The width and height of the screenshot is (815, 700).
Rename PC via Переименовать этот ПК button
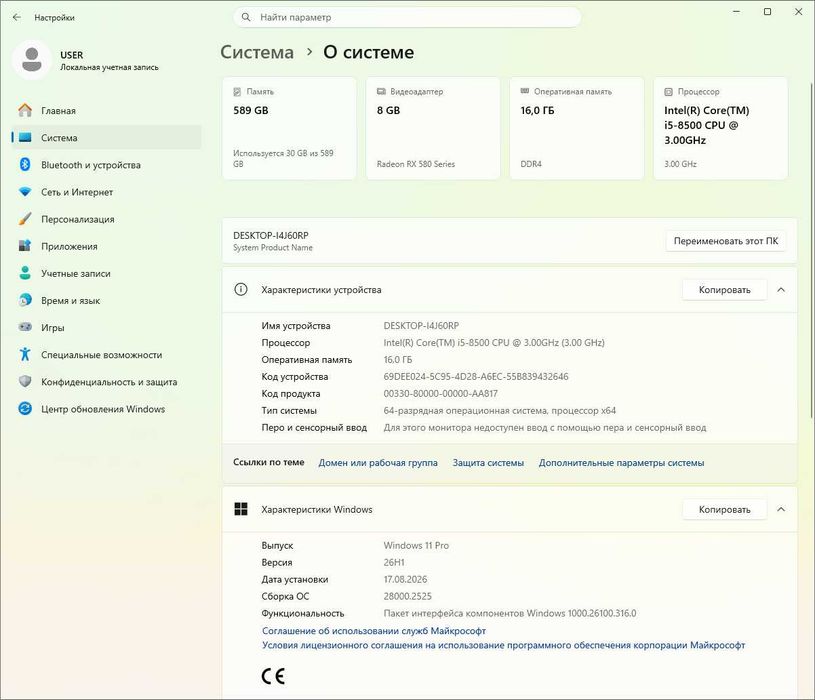726,241
